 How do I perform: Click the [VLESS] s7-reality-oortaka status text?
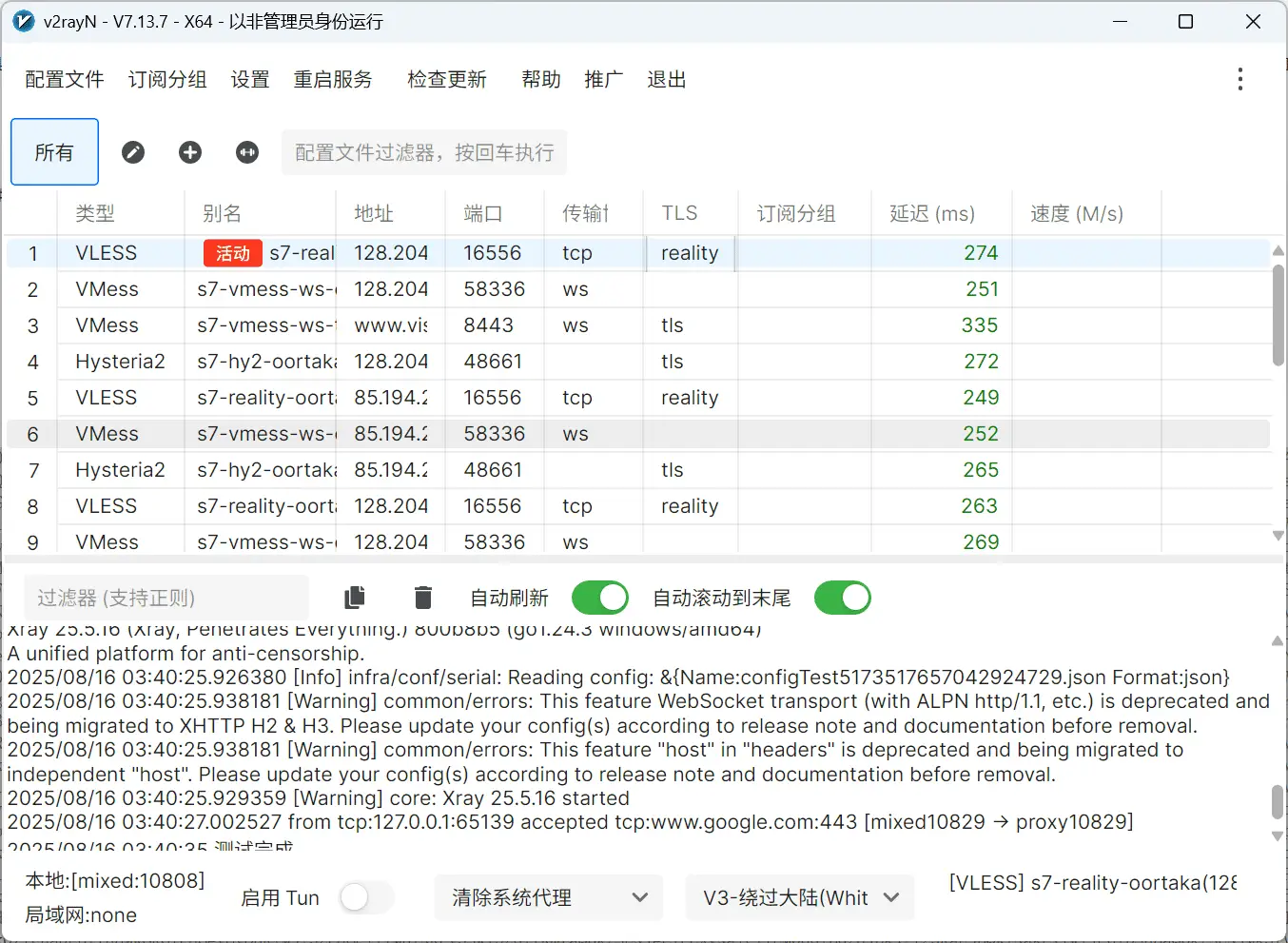pyautogui.click(x=1093, y=883)
